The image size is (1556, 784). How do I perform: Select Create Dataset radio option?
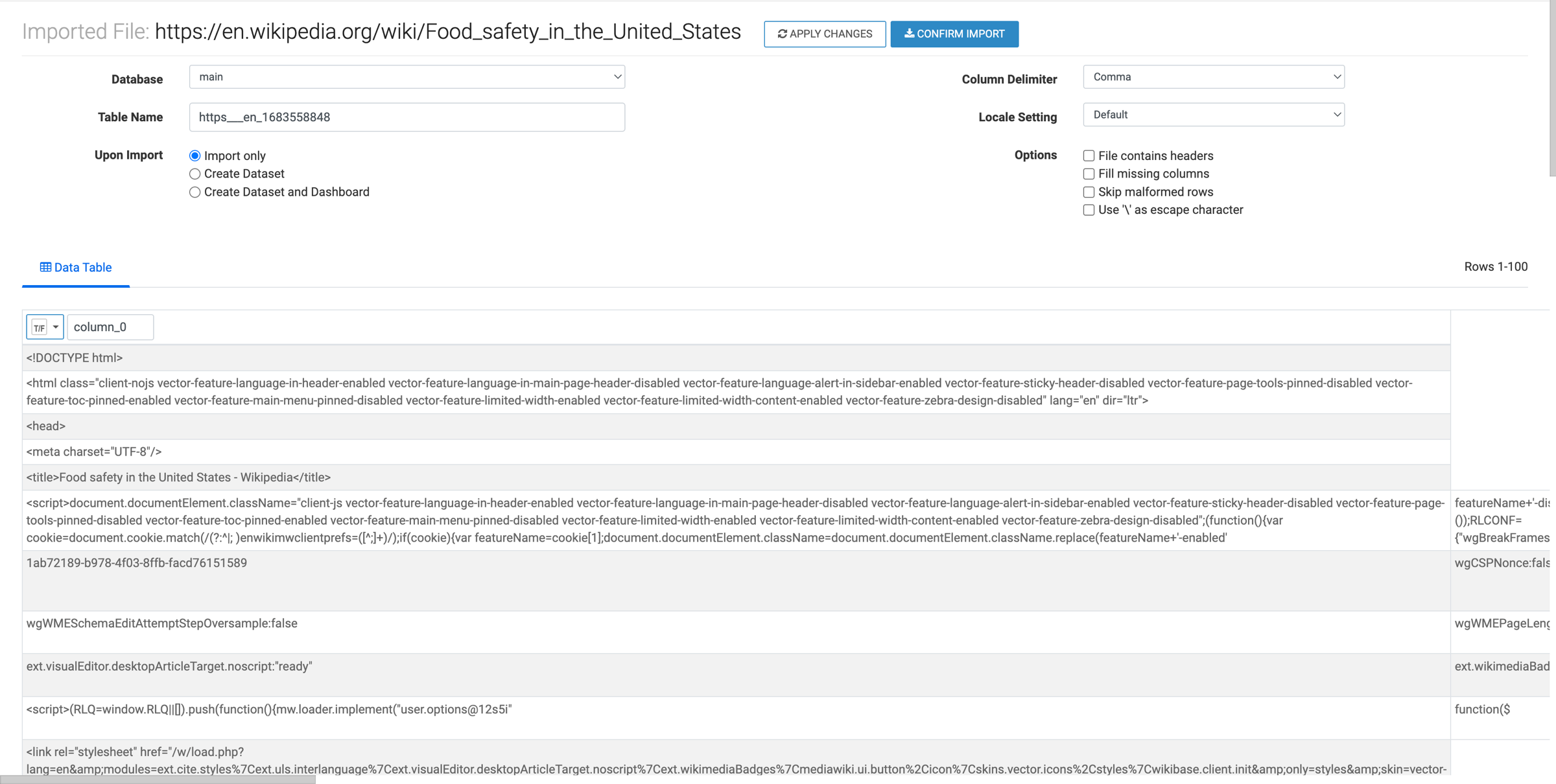194,174
